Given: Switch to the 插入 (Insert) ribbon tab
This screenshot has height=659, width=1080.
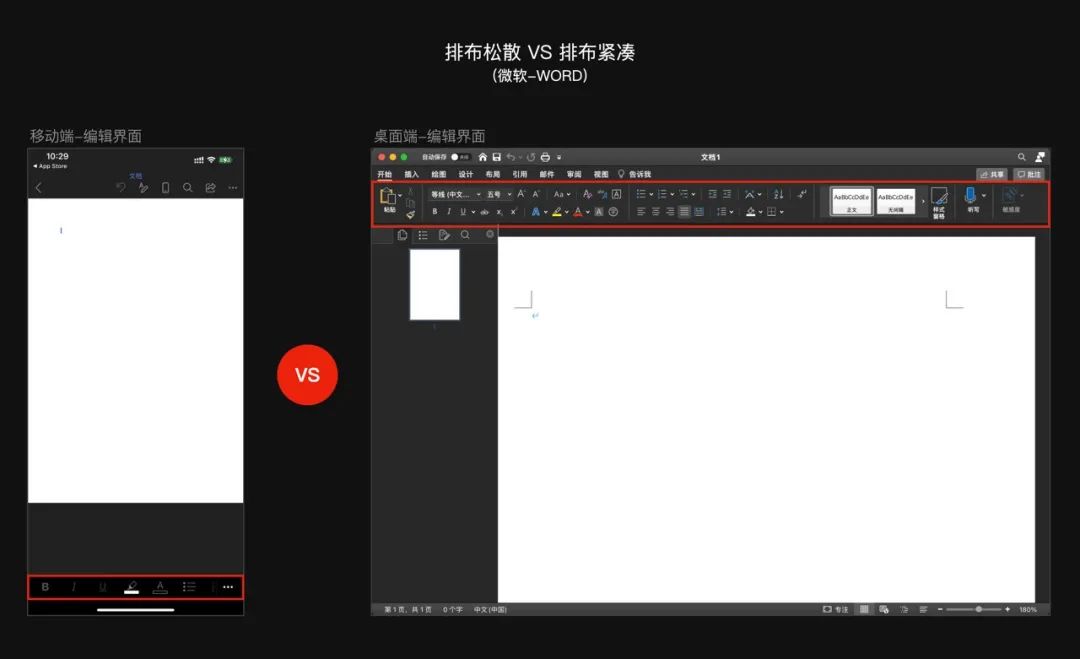Looking at the screenshot, I should (x=412, y=174).
